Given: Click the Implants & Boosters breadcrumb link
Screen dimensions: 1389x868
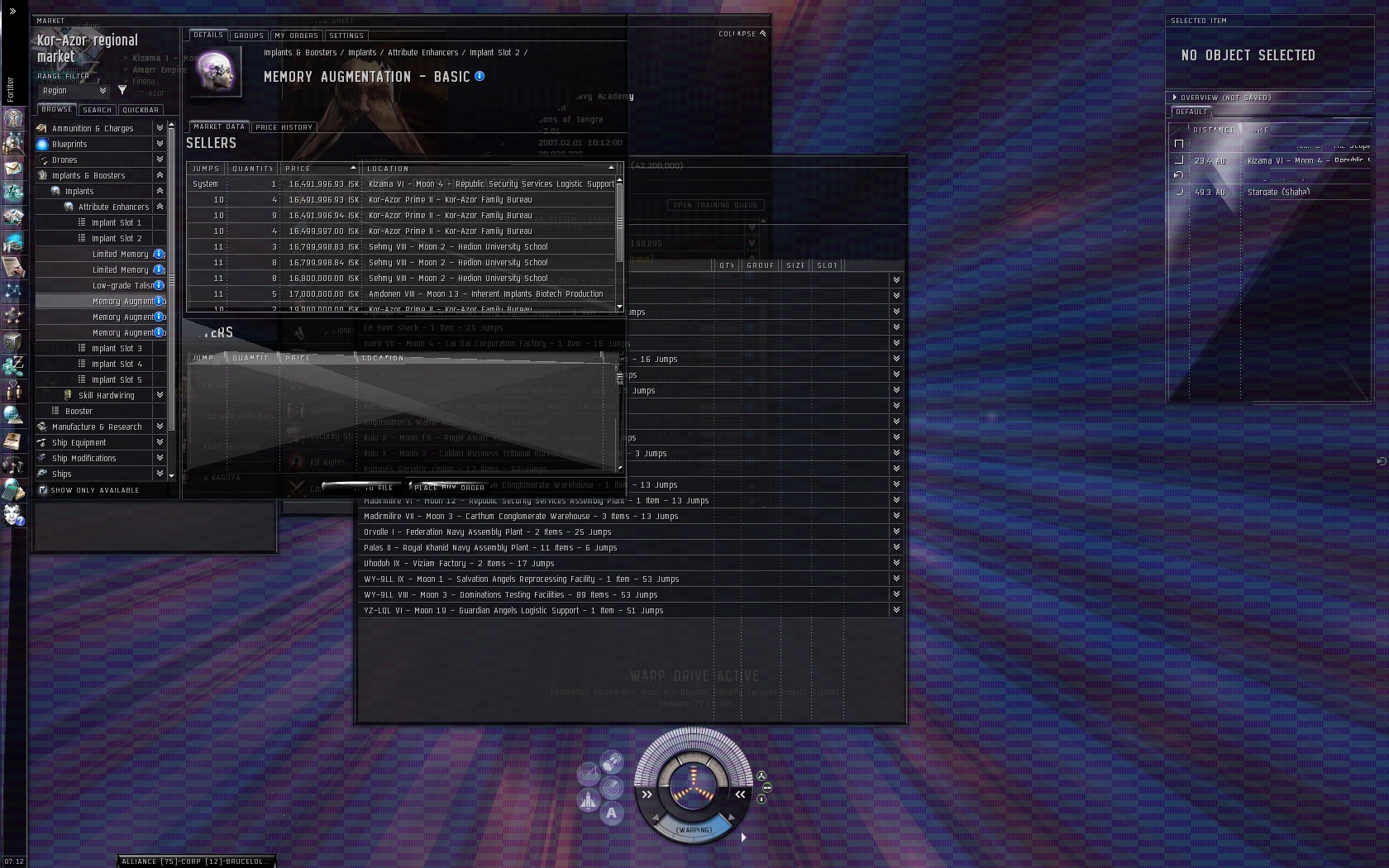Looking at the screenshot, I should pyautogui.click(x=300, y=53).
